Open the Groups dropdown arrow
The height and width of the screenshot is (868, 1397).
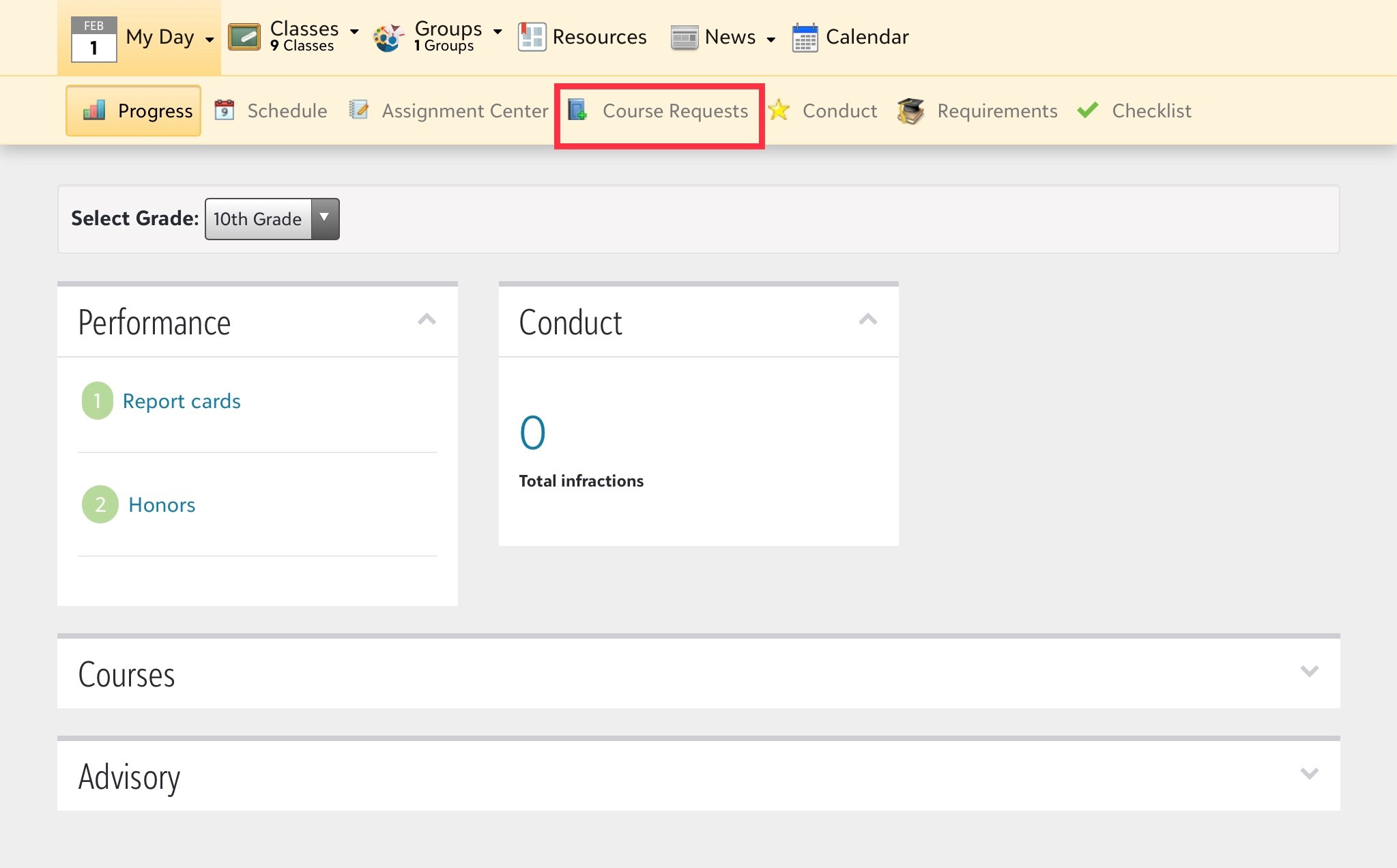coord(498,31)
